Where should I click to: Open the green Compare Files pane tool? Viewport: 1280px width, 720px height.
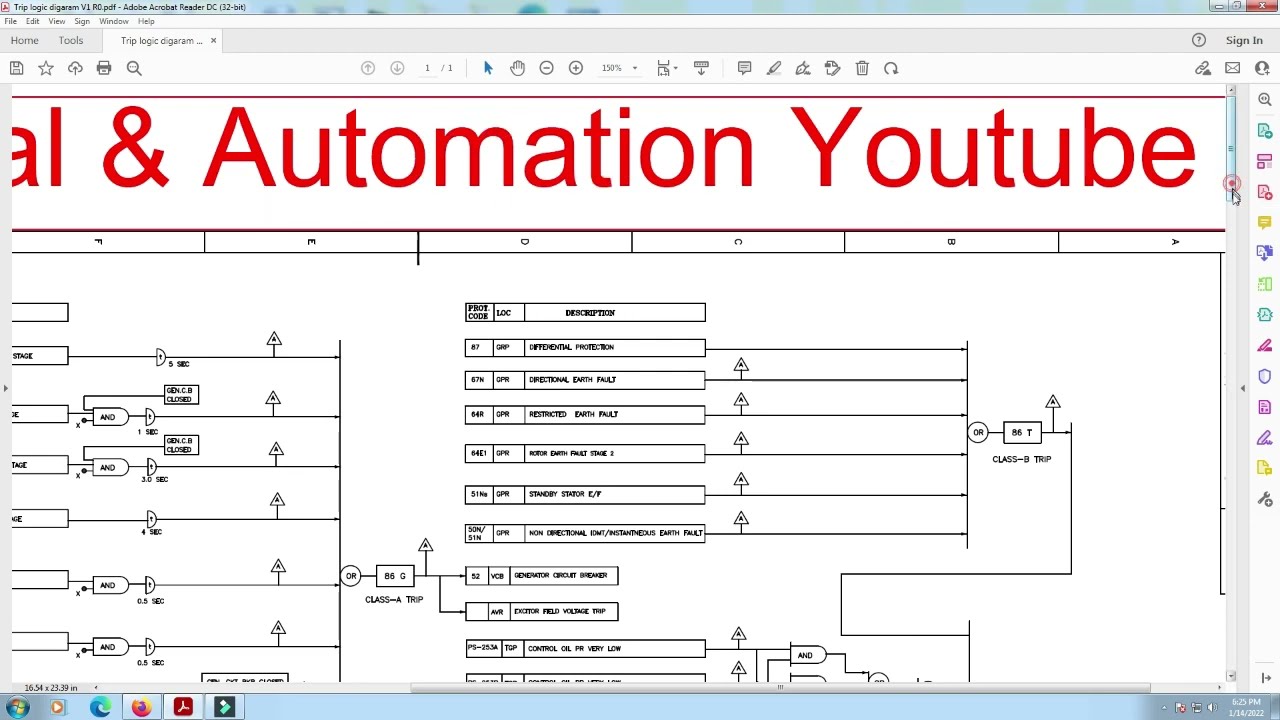[1265, 284]
